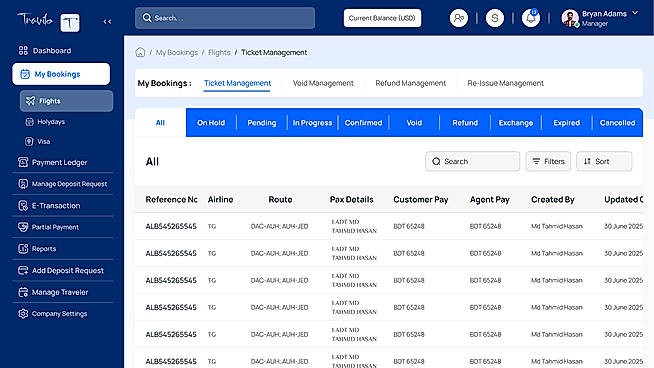Select the Confirmed status tab
The height and width of the screenshot is (368, 654).
[363, 123]
